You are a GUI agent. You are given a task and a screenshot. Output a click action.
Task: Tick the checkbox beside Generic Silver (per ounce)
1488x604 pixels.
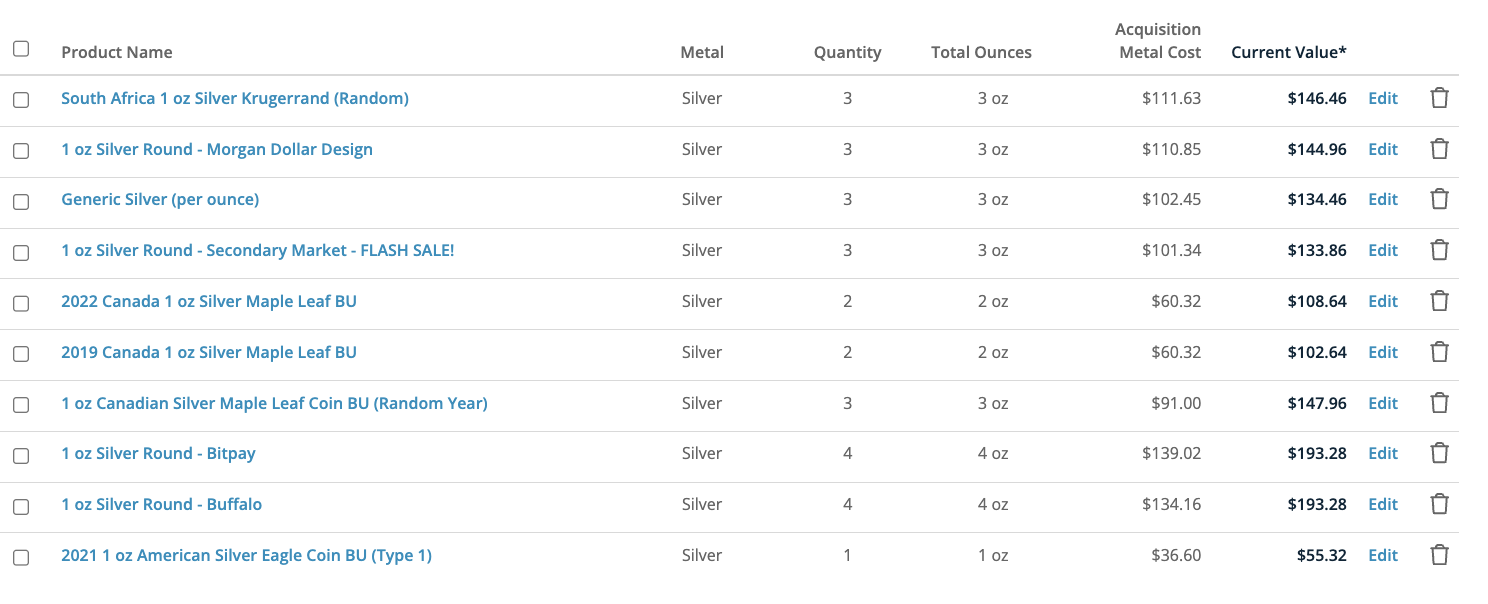click(21, 201)
